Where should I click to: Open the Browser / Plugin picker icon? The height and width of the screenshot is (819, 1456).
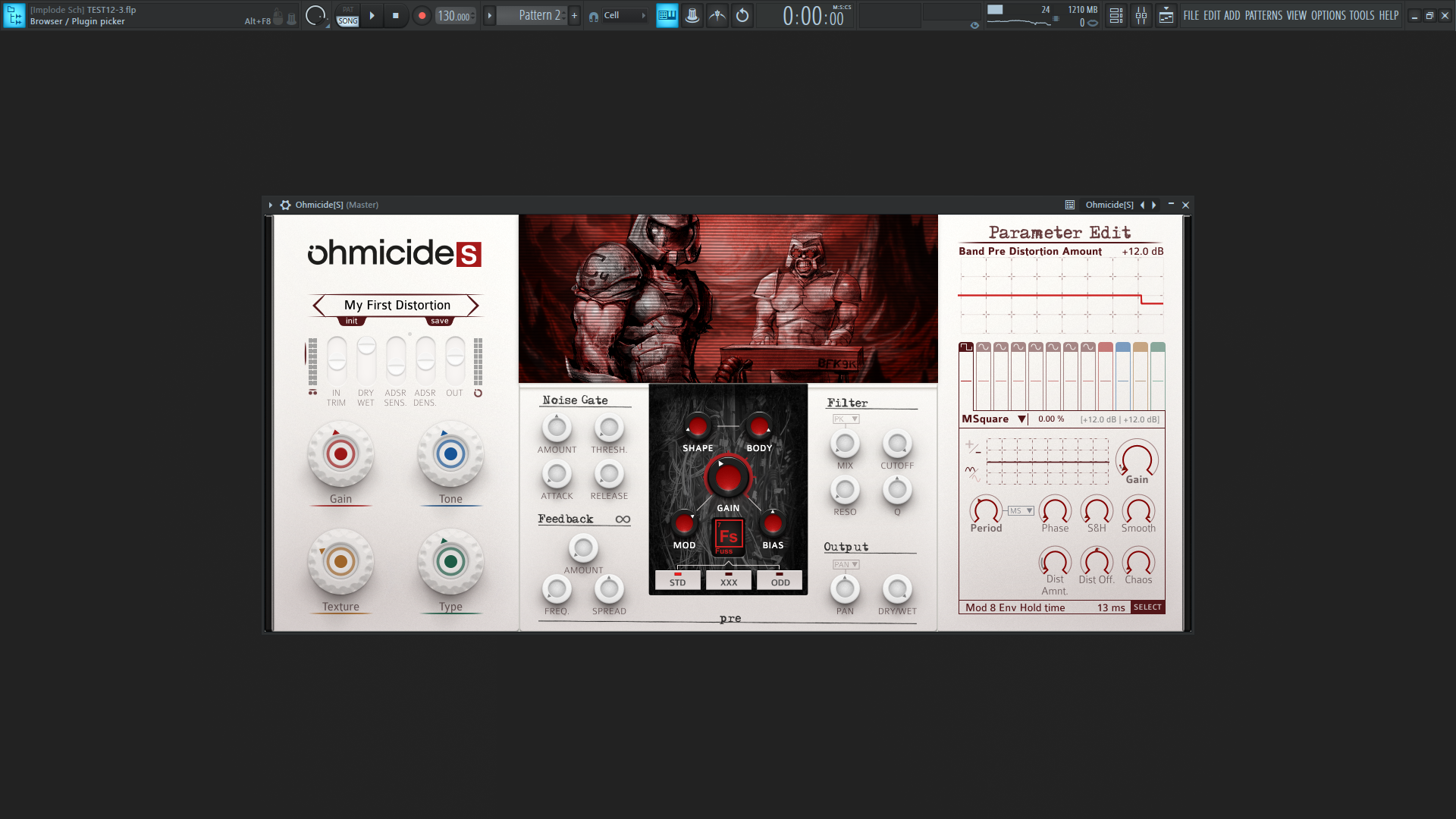click(x=14, y=15)
